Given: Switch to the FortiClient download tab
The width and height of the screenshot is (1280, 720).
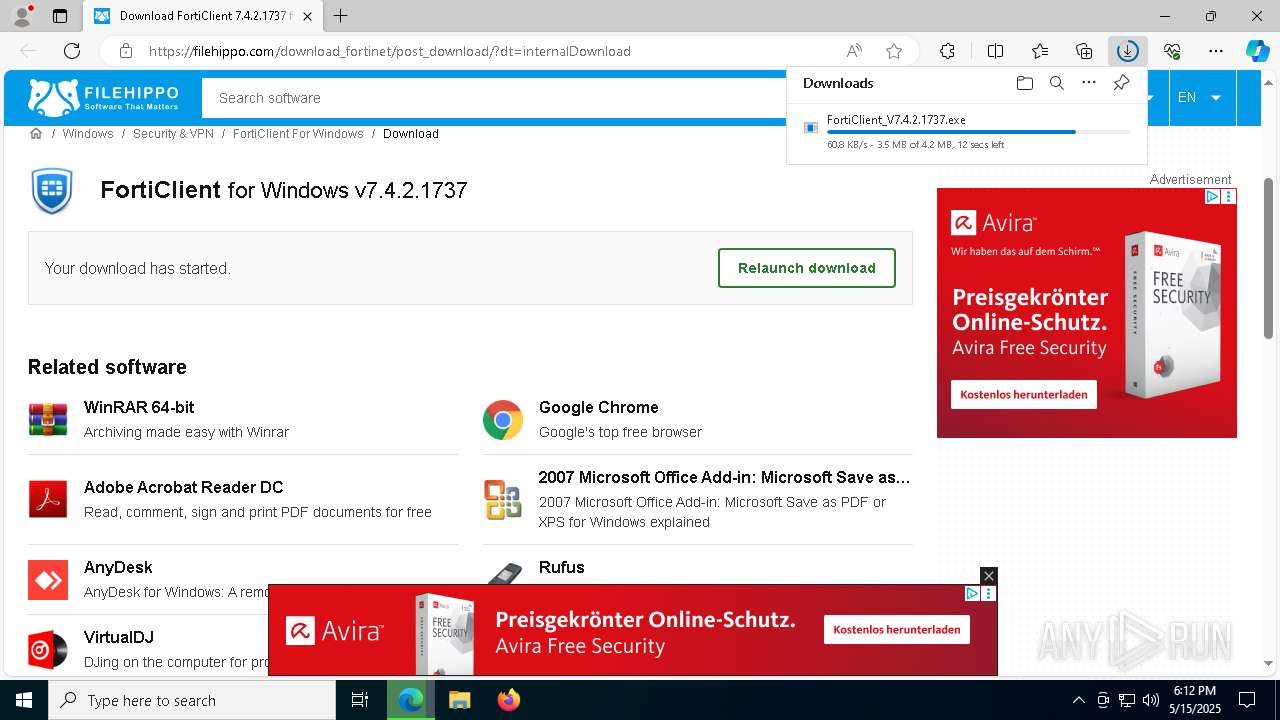Looking at the screenshot, I should 203,16.
